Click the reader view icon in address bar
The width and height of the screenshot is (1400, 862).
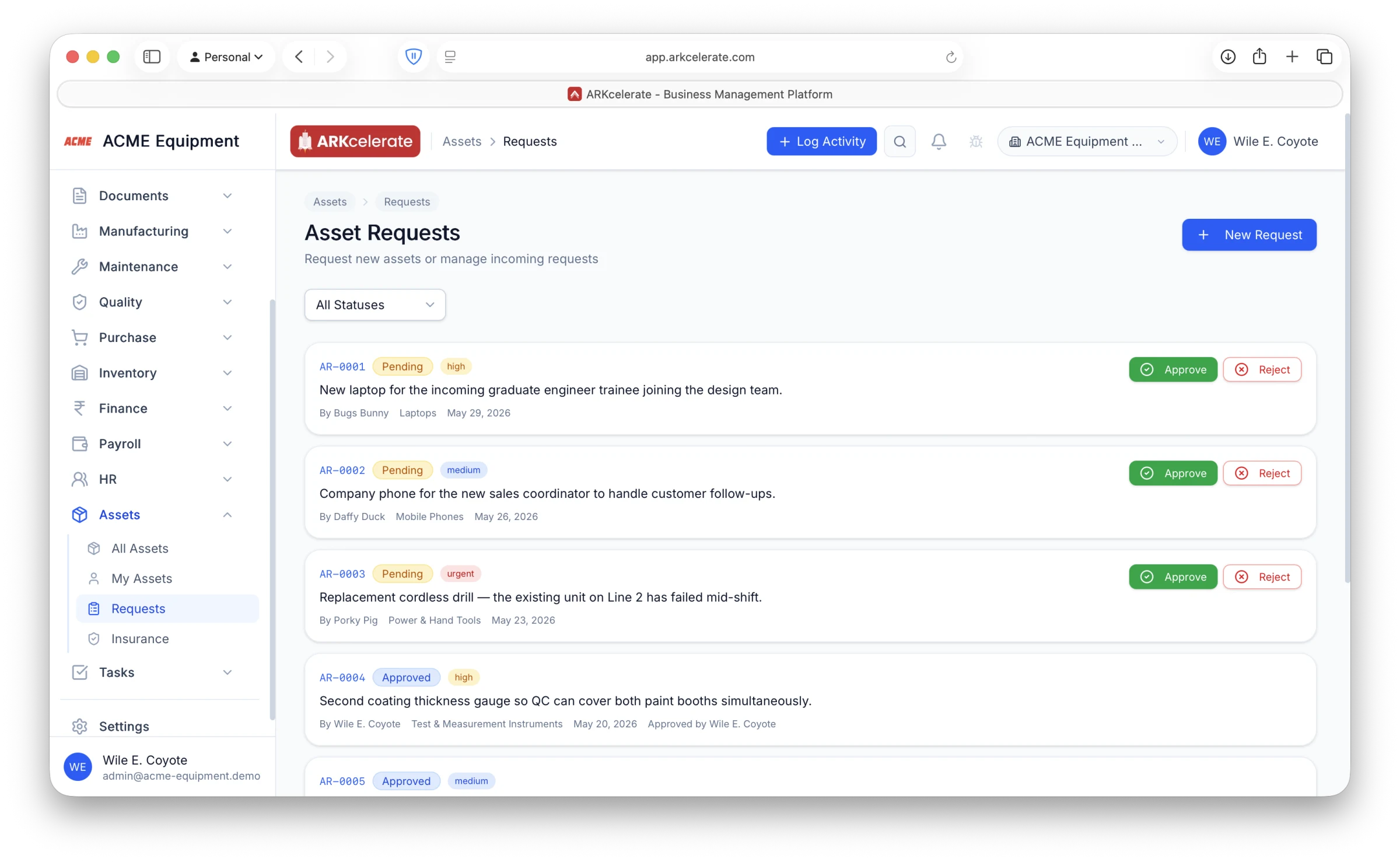(450, 57)
